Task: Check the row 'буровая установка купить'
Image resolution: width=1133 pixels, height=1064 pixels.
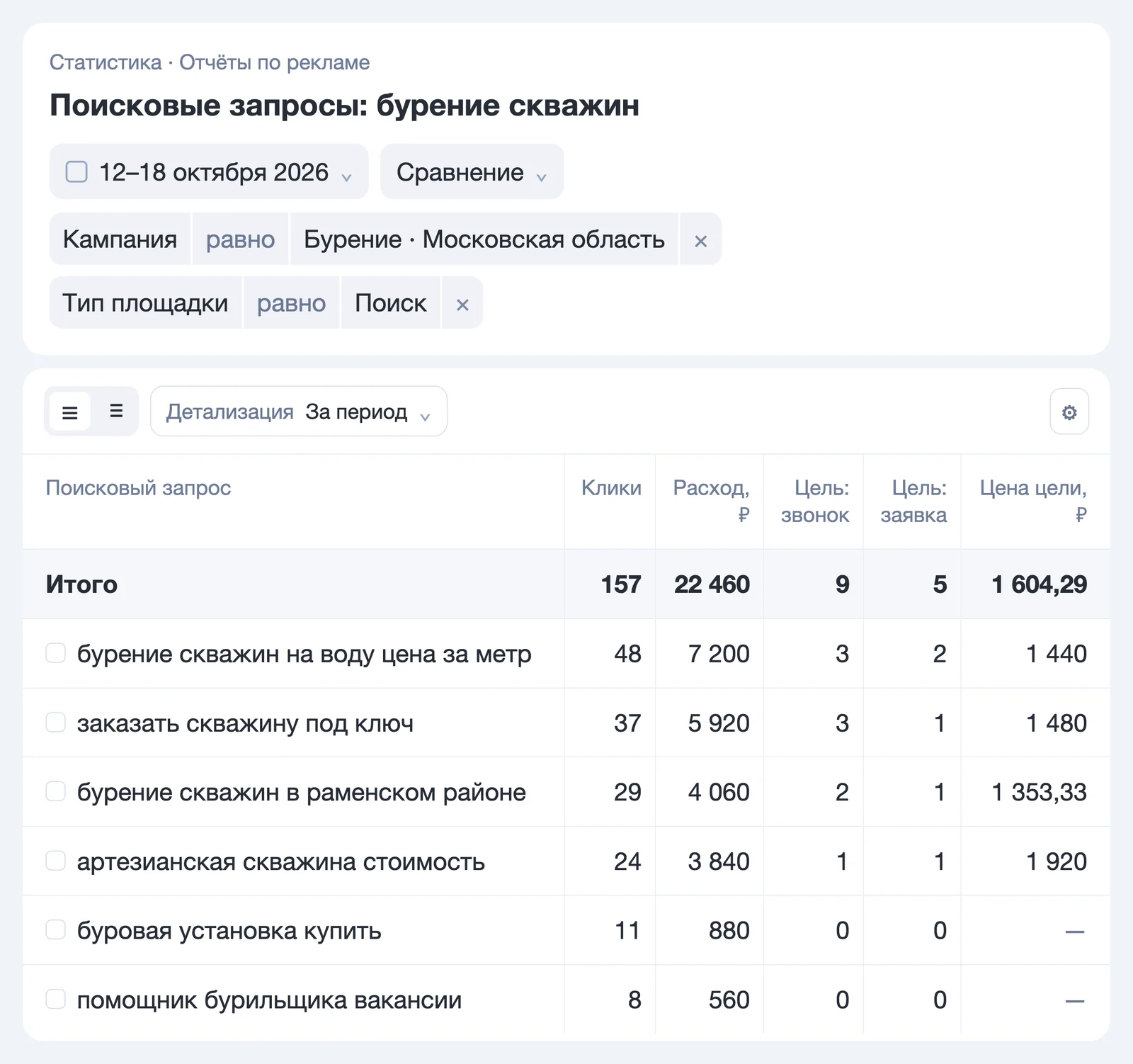Action: tap(56, 929)
